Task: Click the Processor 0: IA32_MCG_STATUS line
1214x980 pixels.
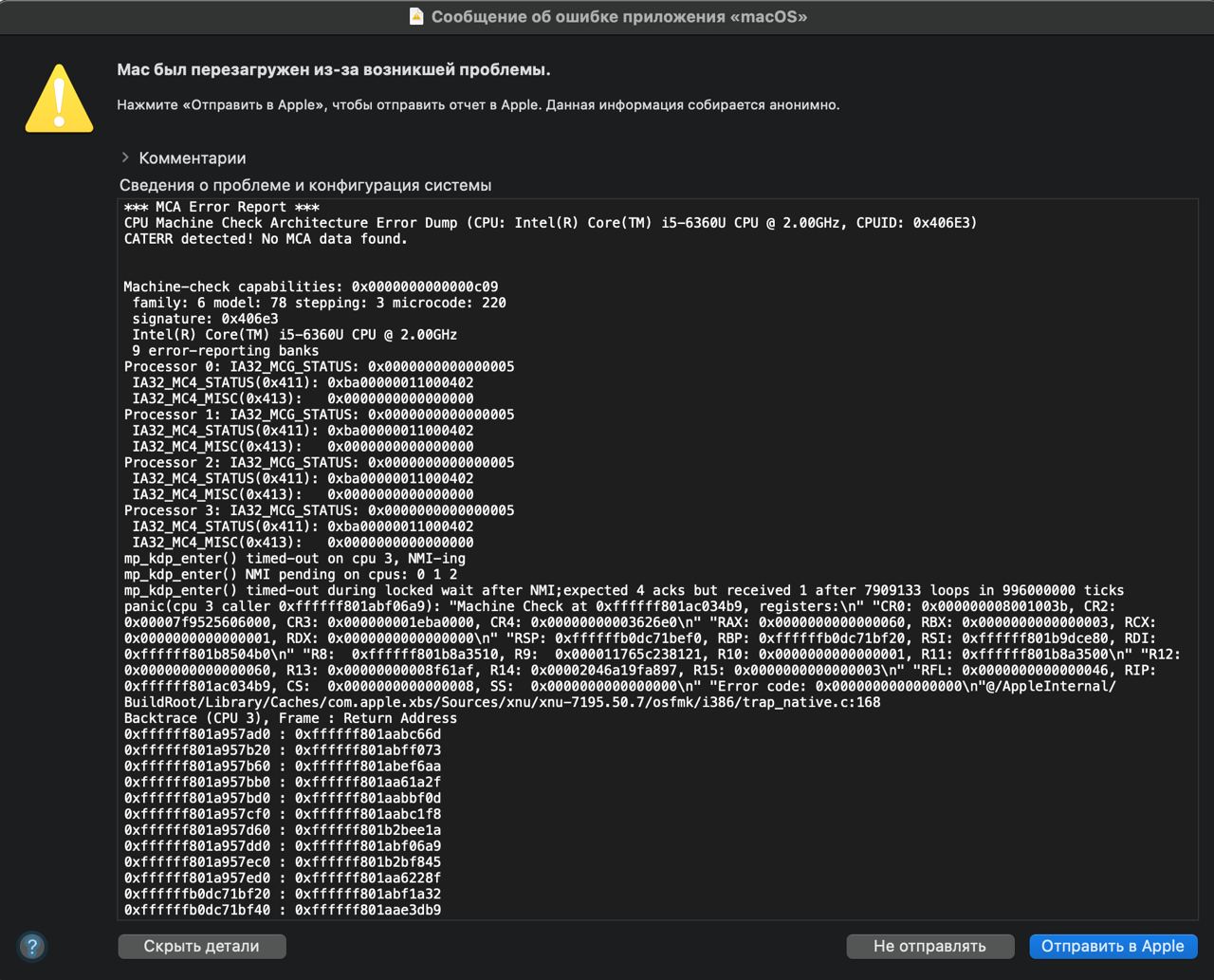Action: 320,366
